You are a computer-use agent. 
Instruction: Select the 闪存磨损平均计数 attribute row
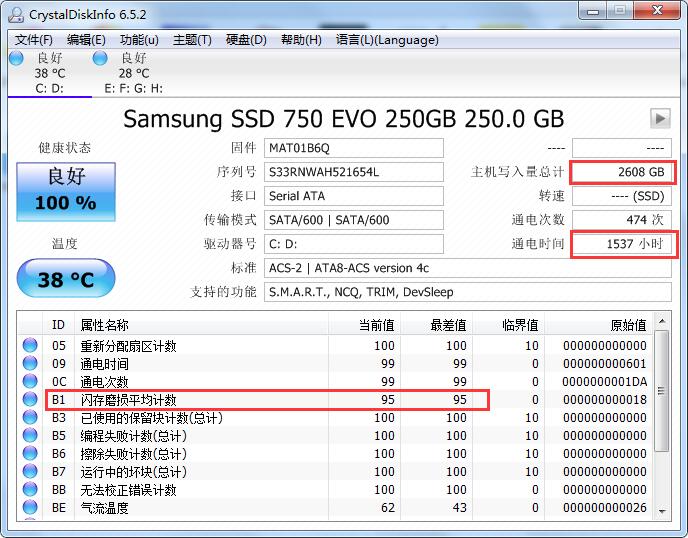(x=336, y=399)
